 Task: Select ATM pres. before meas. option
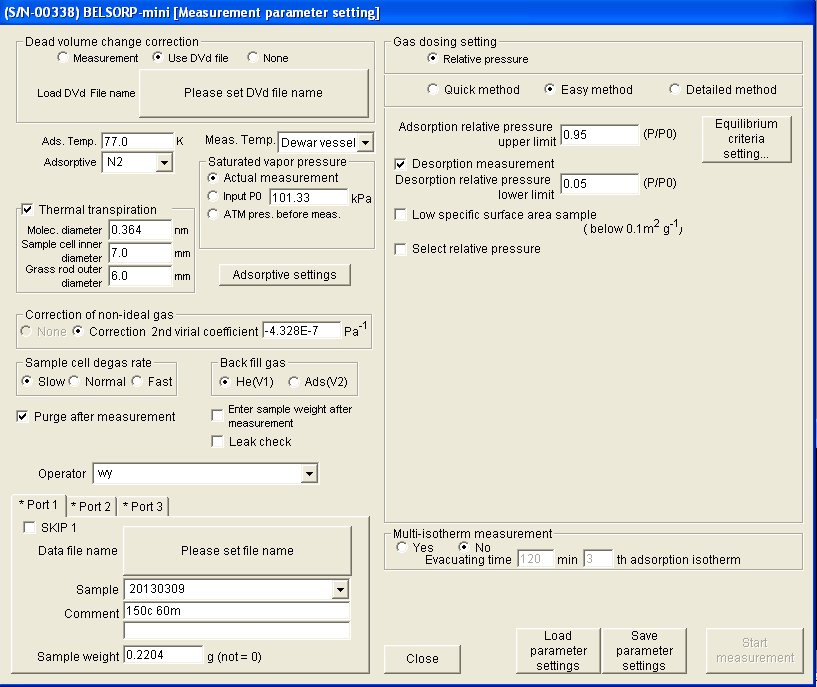[x=213, y=214]
